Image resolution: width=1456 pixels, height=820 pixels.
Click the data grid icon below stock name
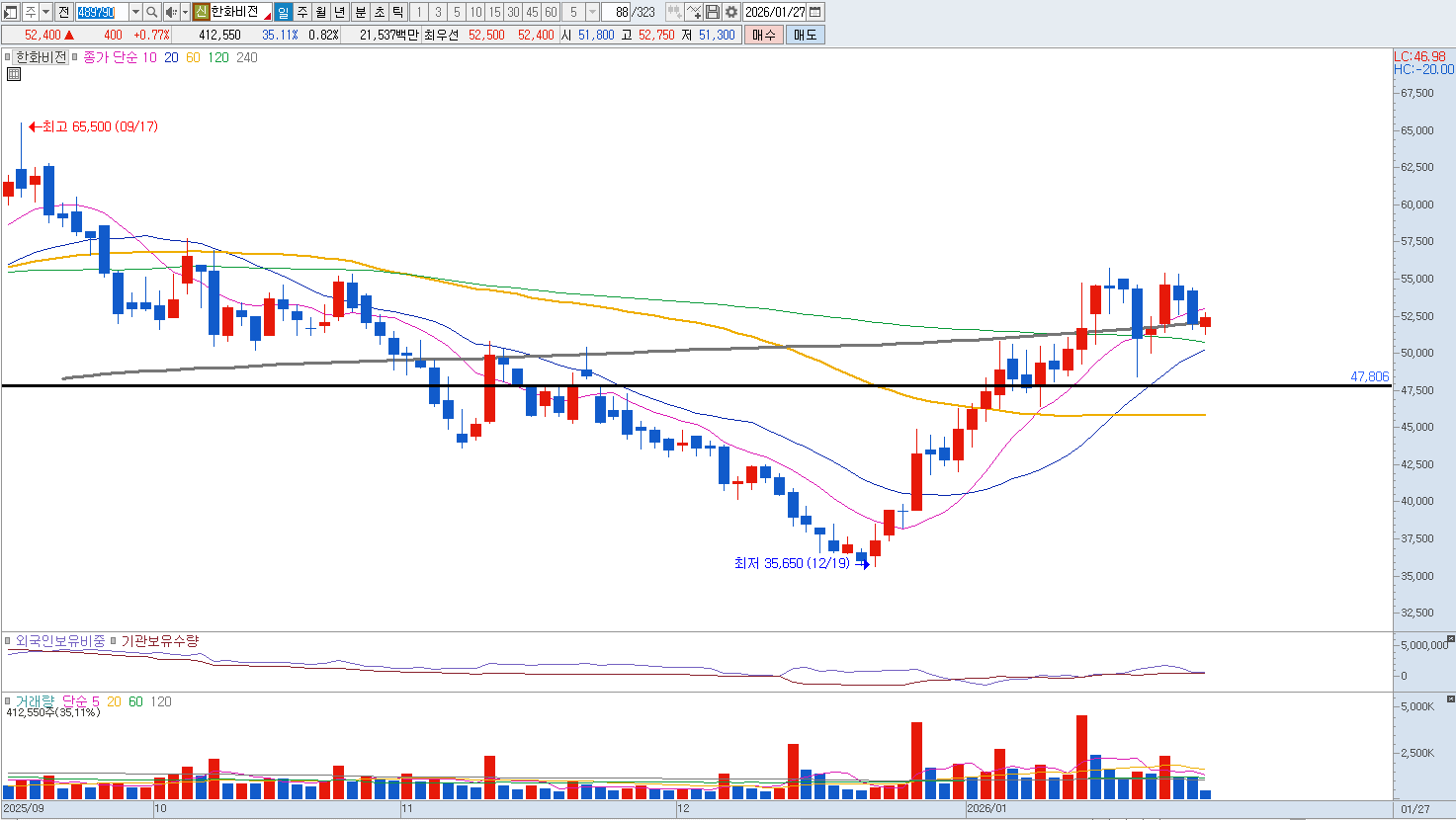(x=14, y=74)
